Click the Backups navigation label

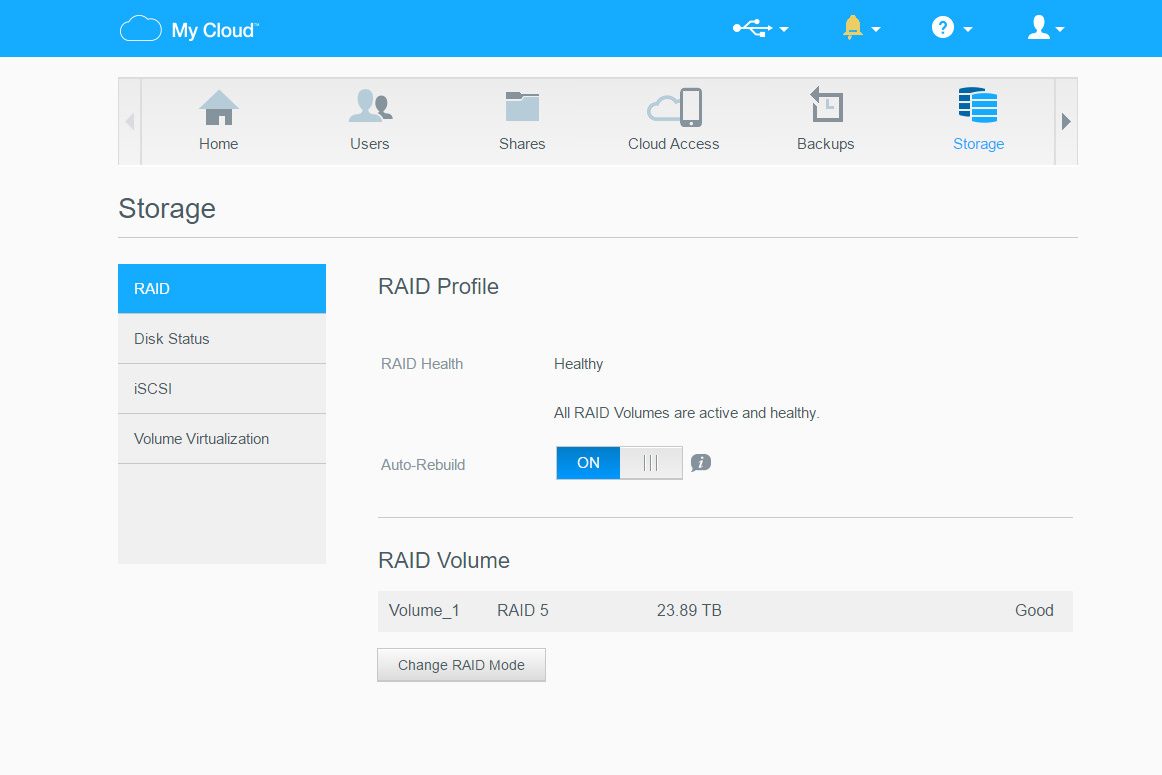826,144
